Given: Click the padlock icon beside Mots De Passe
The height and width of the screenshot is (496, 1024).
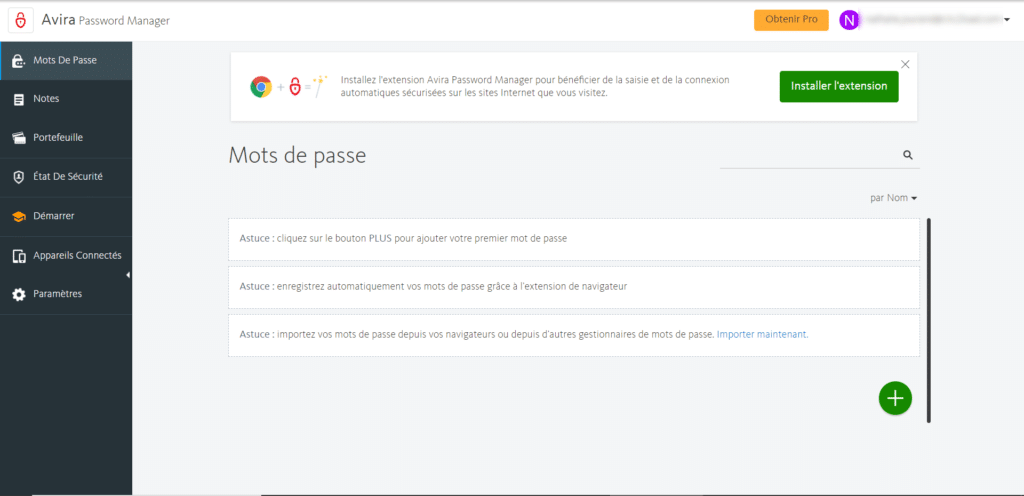Looking at the screenshot, I should click(x=19, y=61).
